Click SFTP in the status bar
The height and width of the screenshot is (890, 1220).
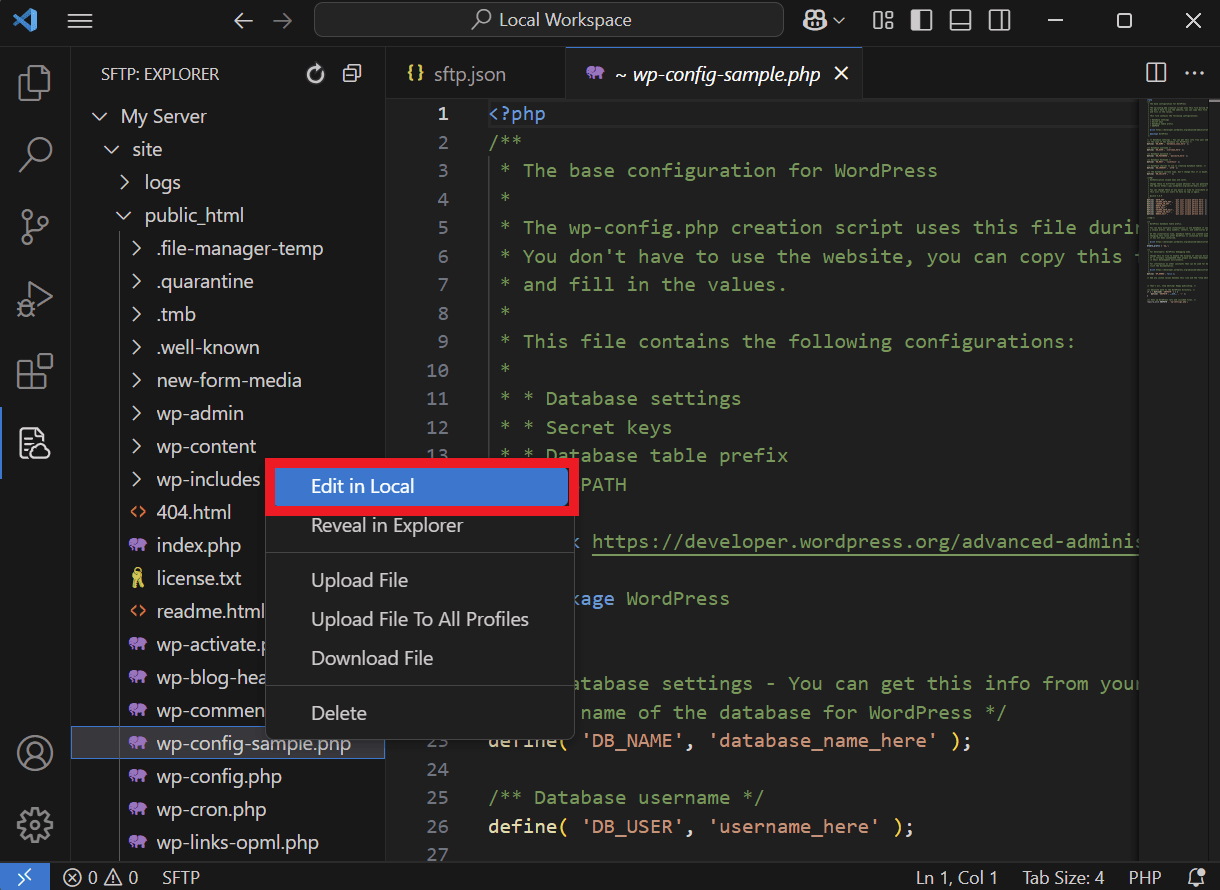[181, 877]
